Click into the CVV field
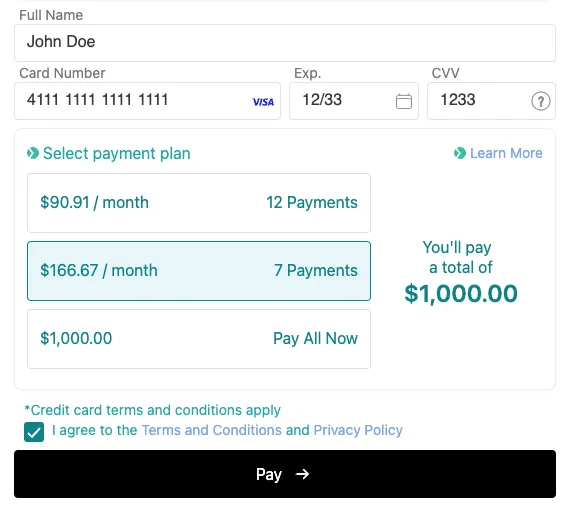 click(x=491, y=101)
